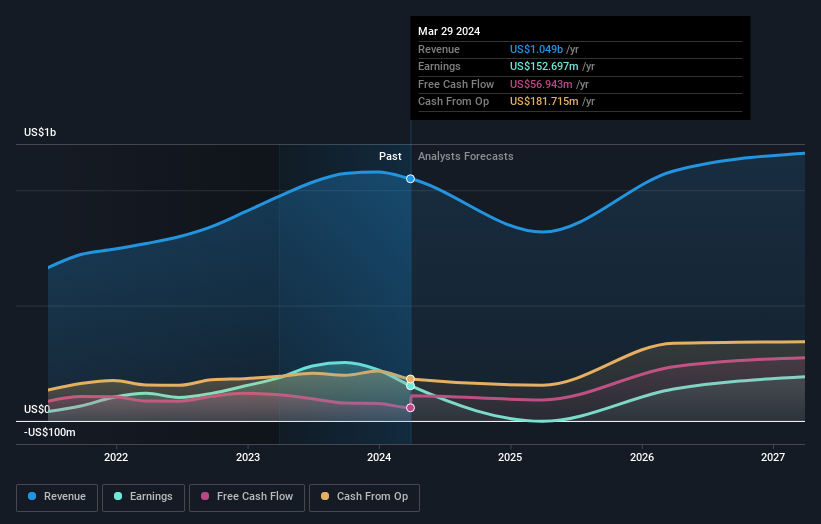Click the Mar 29 2024 tooltip date

point(449,31)
